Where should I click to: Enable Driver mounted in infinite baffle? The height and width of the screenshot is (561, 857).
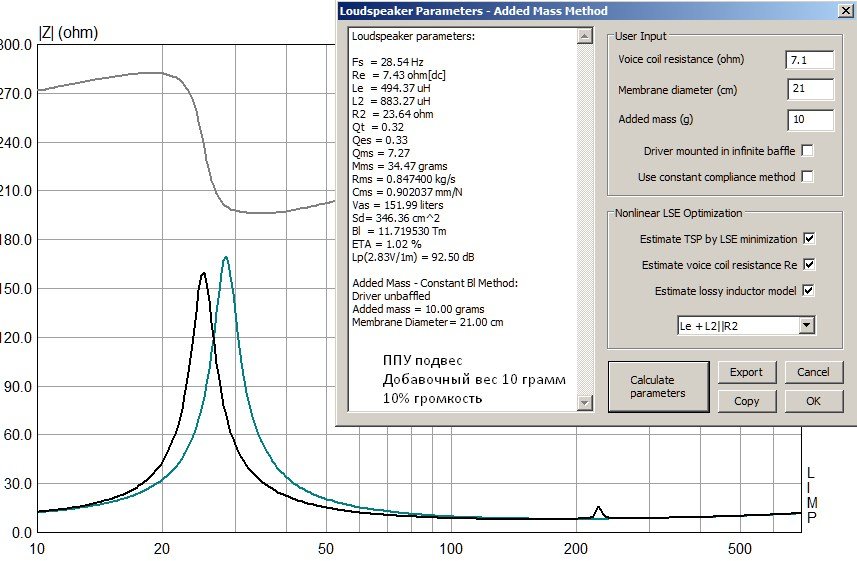(x=807, y=150)
